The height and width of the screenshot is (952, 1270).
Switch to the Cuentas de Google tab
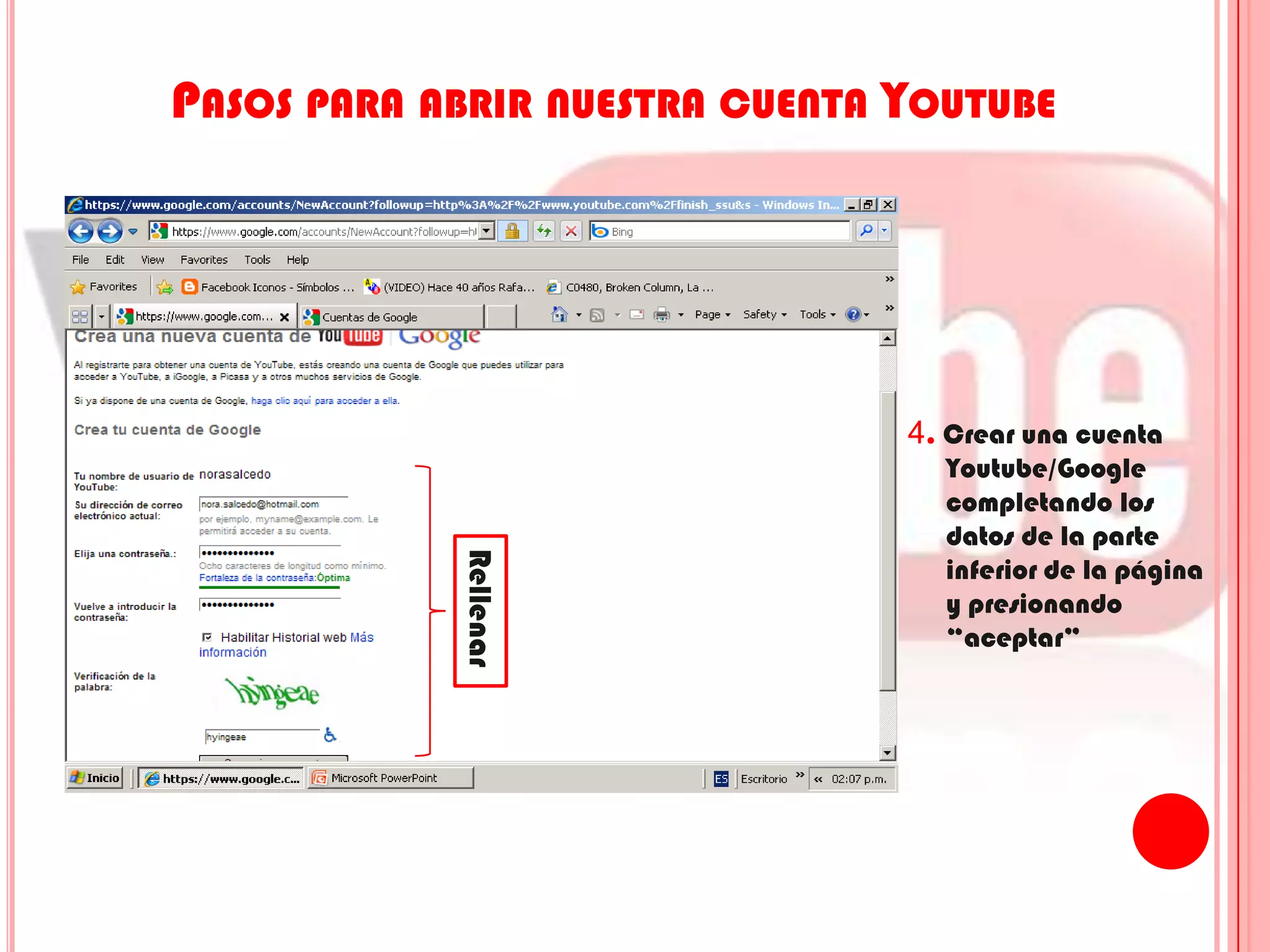[x=392, y=317]
